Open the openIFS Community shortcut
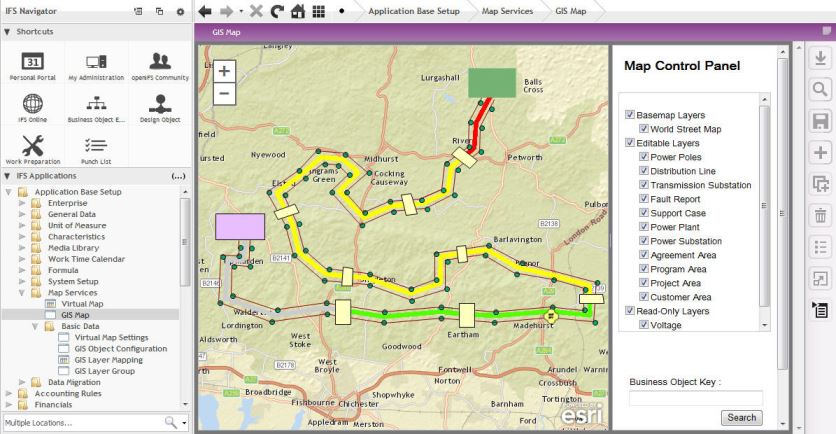 point(160,67)
